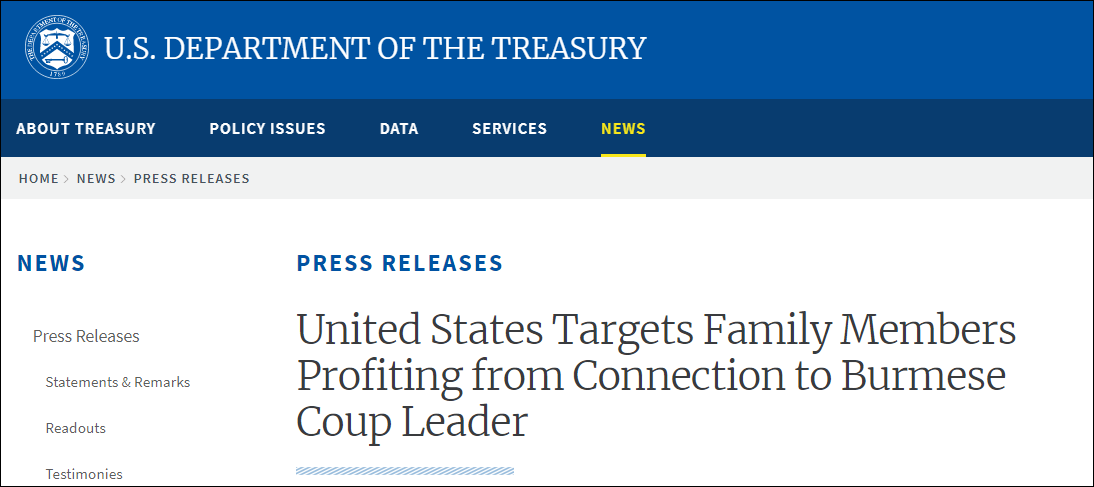Open Press Releases in the sidebar

[86, 336]
